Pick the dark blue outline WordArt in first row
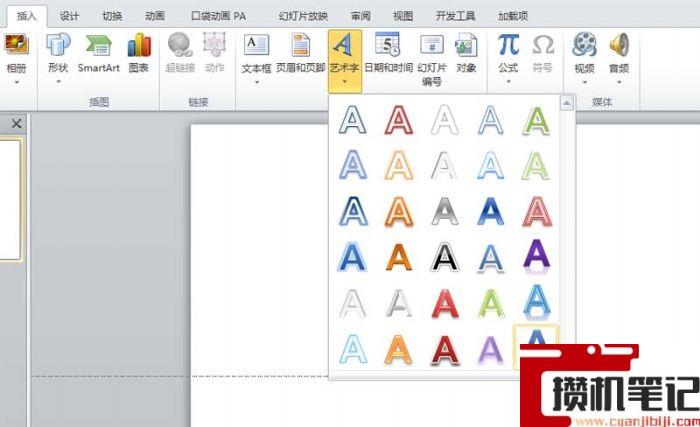 tap(353, 120)
